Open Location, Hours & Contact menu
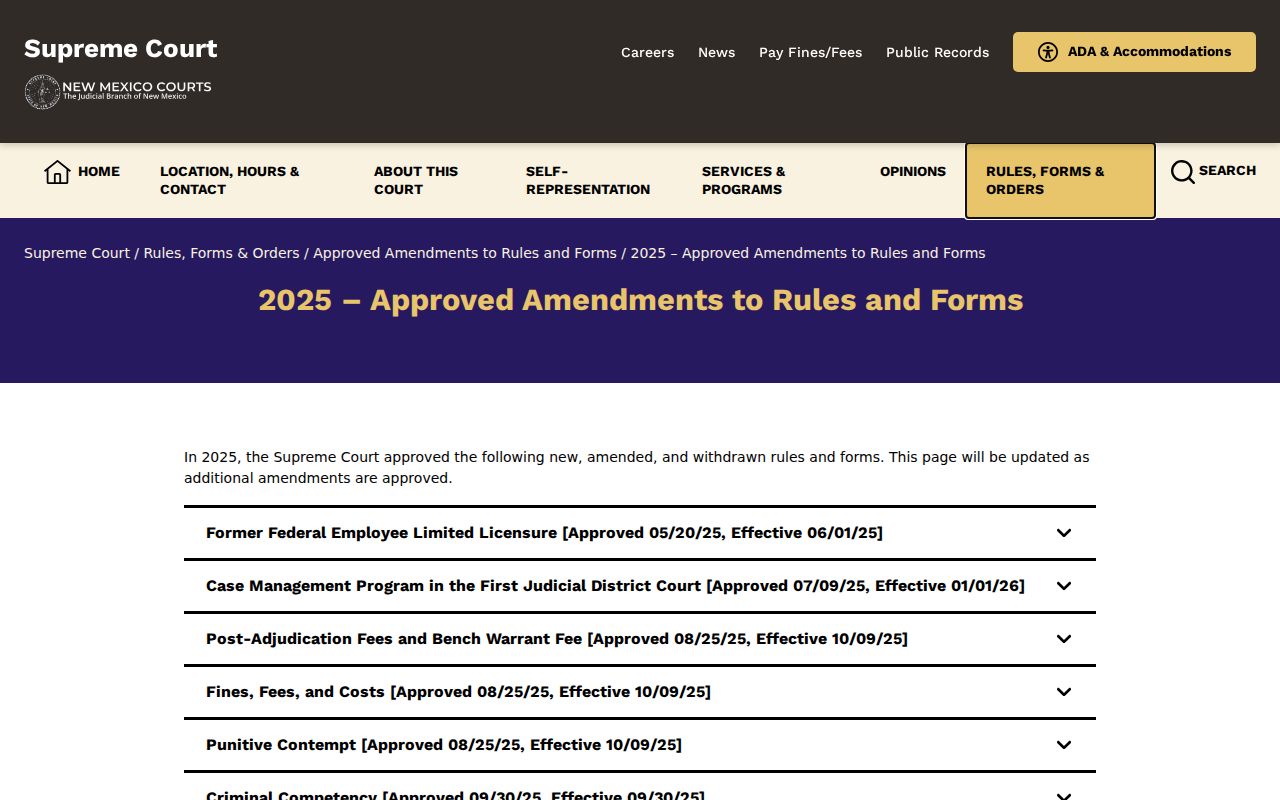The image size is (1280, 800). (x=230, y=180)
